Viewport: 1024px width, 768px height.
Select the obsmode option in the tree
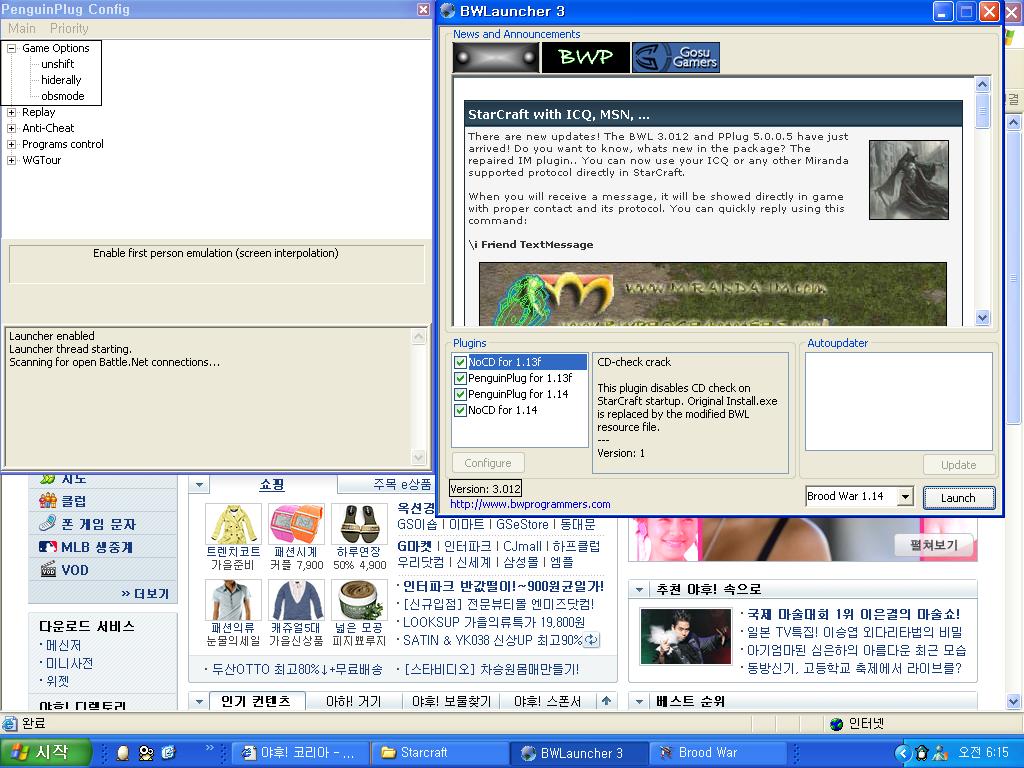(63, 96)
